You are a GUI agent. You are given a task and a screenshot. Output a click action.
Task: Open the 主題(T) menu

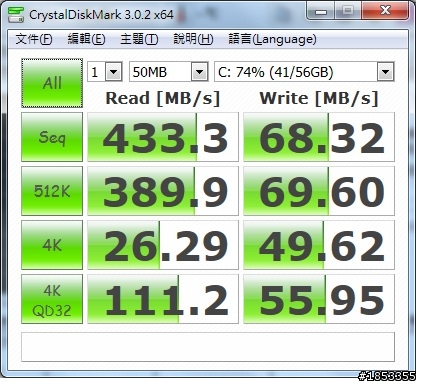click(x=139, y=39)
